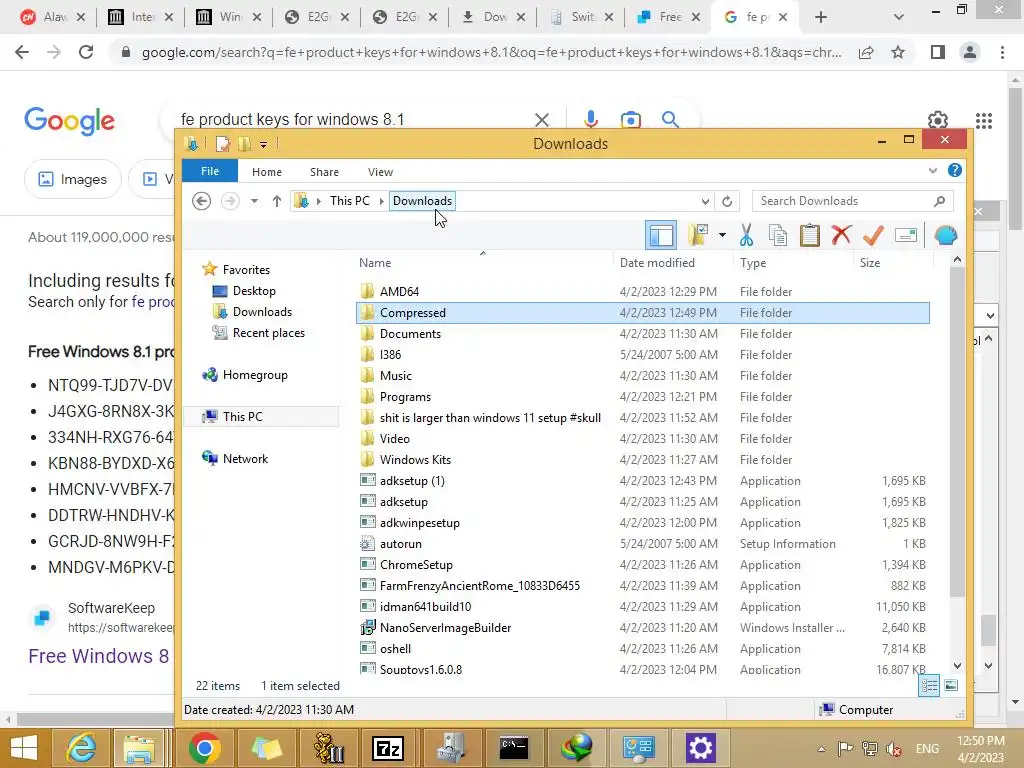The height and width of the screenshot is (768, 1024).
Task: Open address bar history dropdown
Action: pyautogui.click(x=705, y=201)
